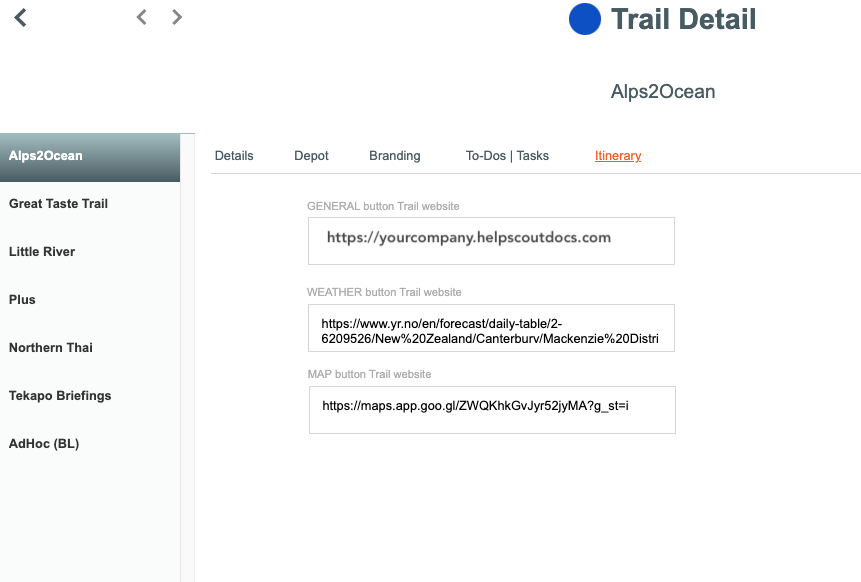Go to the next record with the right chevron

(176, 17)
